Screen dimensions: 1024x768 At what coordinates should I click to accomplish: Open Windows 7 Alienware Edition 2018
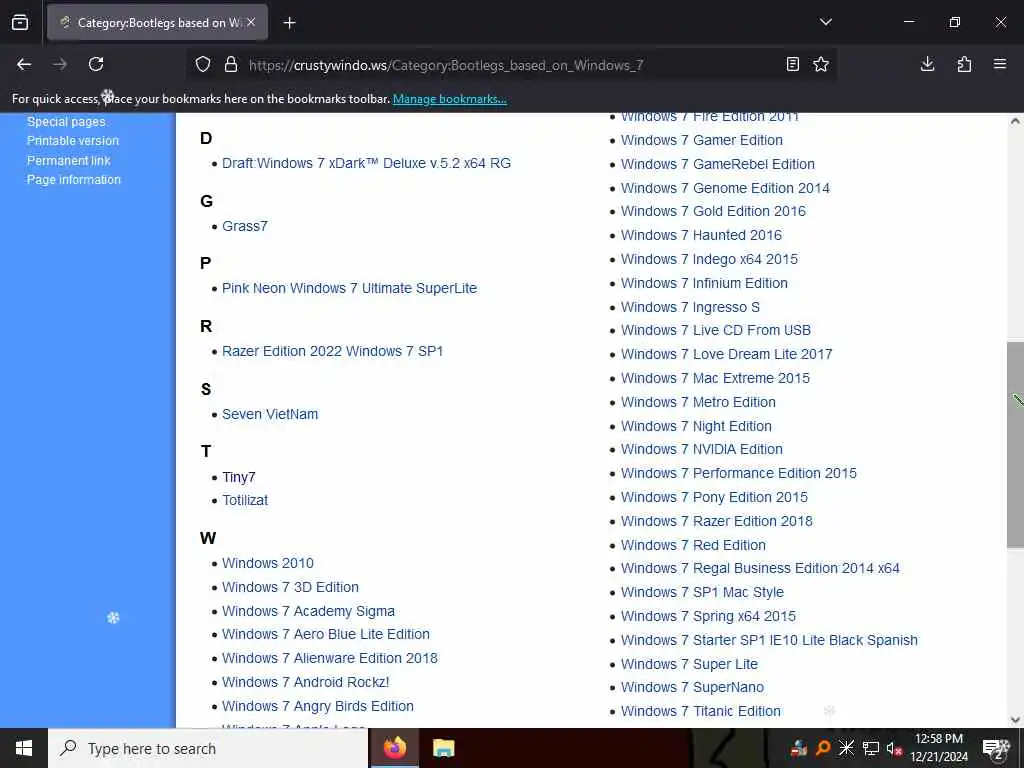pos(330,658)
